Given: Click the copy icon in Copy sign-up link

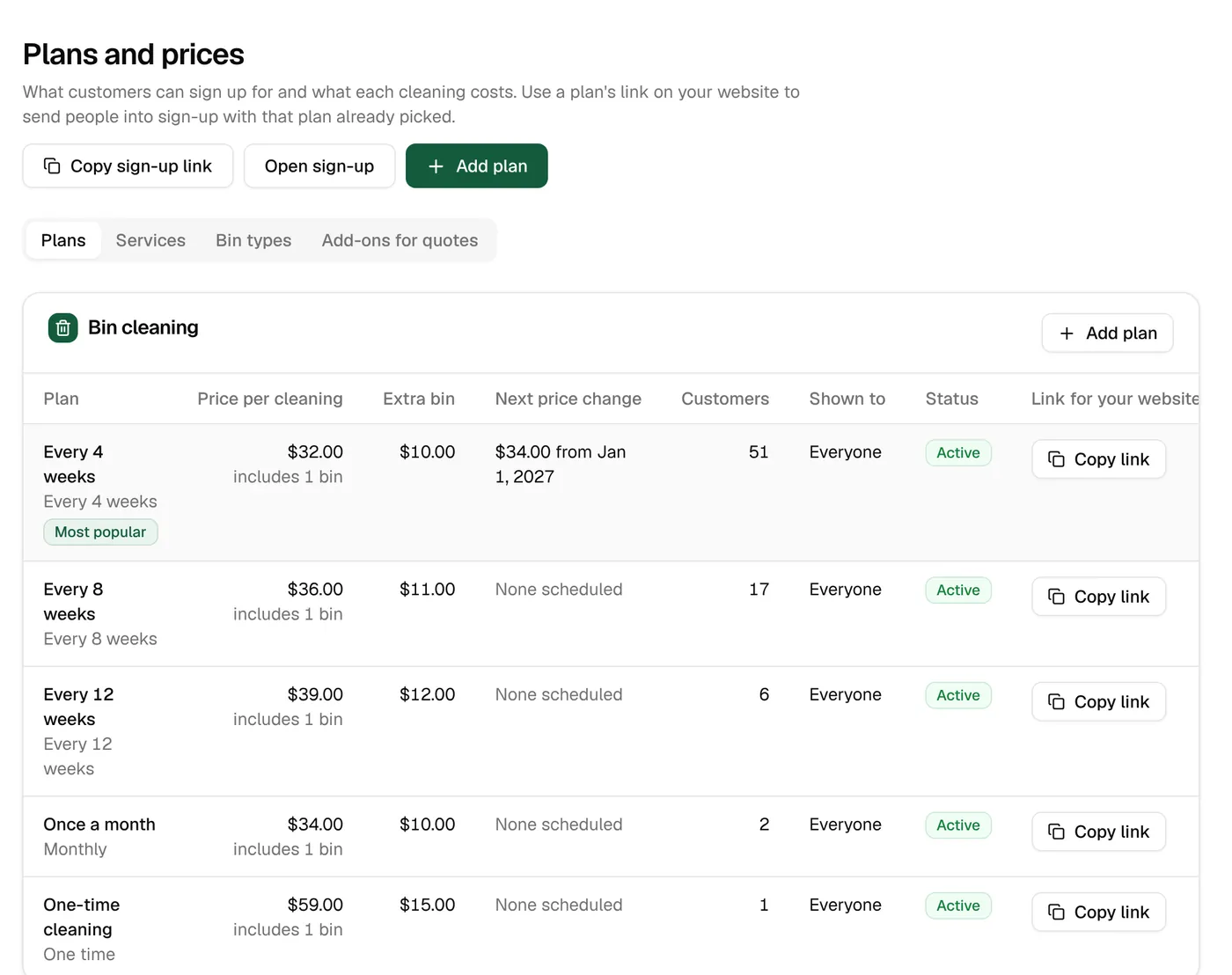Looking at the screenshot, I should [52, 166].
